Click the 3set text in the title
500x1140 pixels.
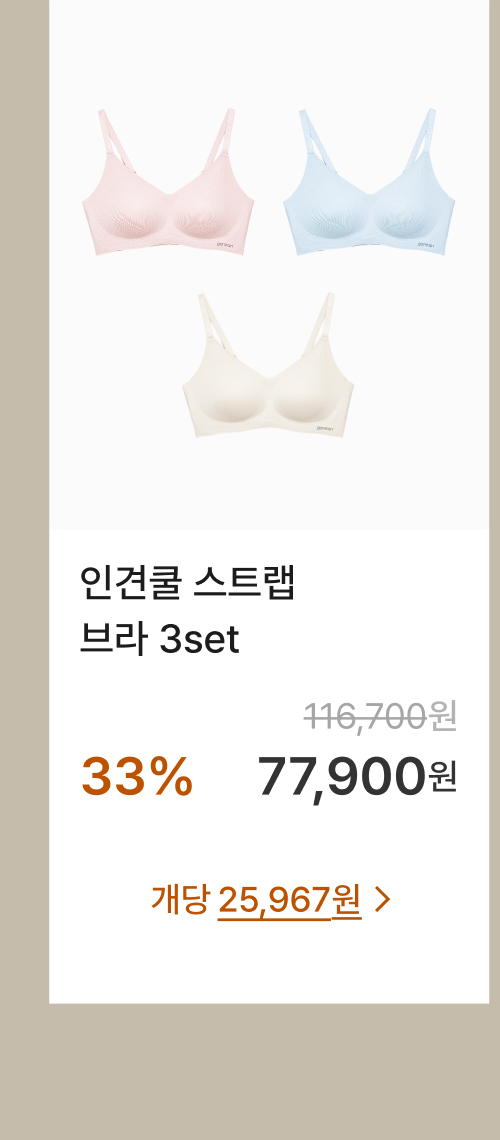click(199, 641)
